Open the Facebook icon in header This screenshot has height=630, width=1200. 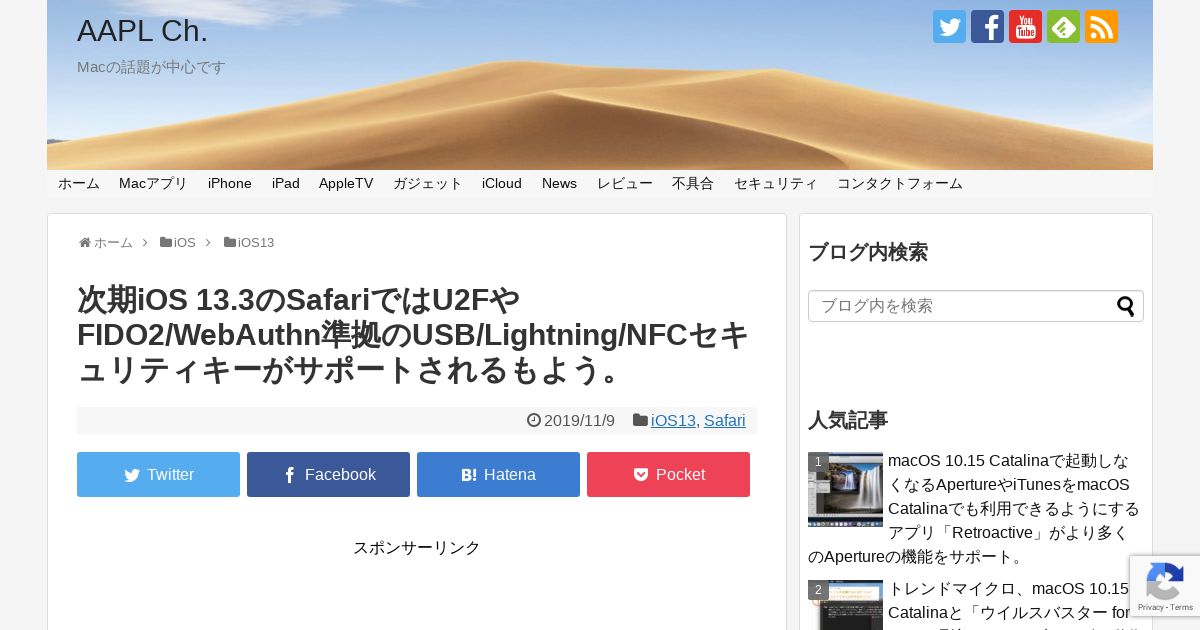click(987, 27)
